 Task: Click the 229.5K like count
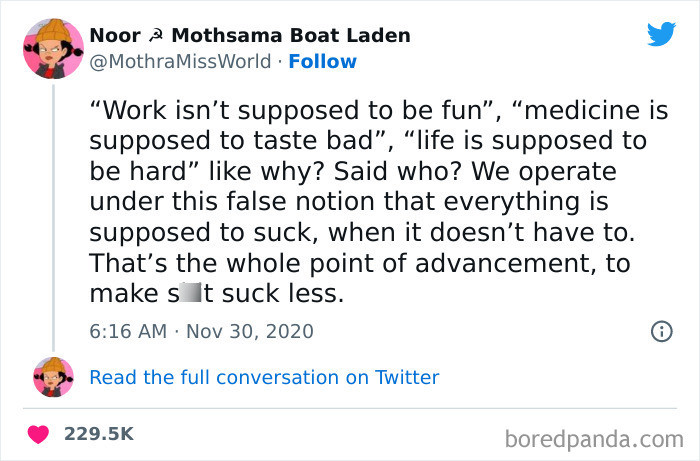[x=99, y=434]
